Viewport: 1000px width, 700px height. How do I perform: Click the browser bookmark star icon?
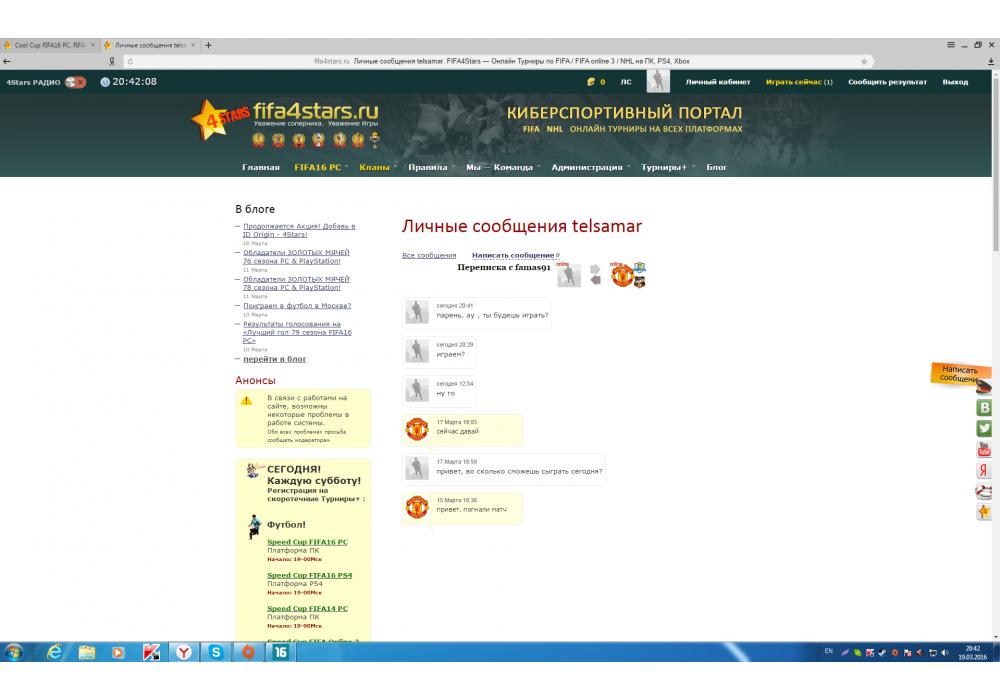pos(863,61)
